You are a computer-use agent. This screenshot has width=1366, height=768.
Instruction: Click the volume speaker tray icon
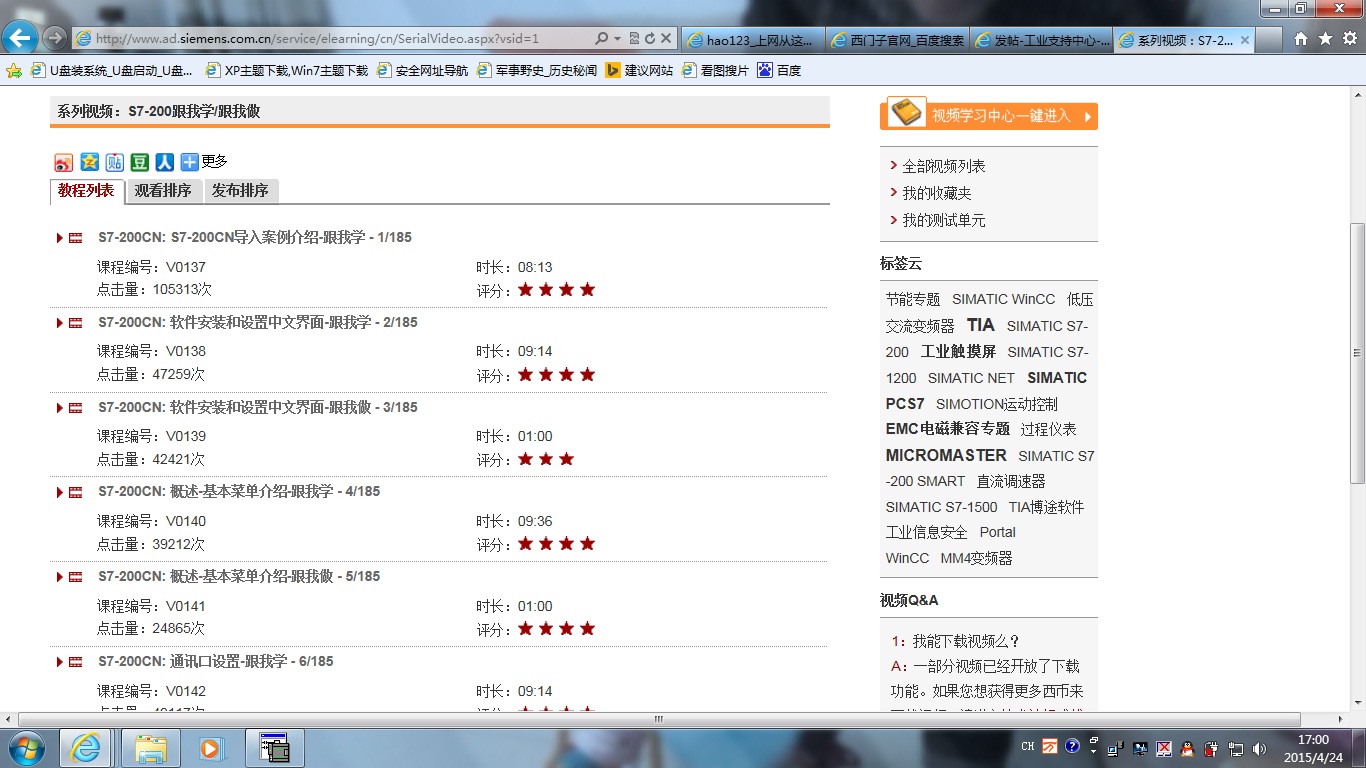1259,748
